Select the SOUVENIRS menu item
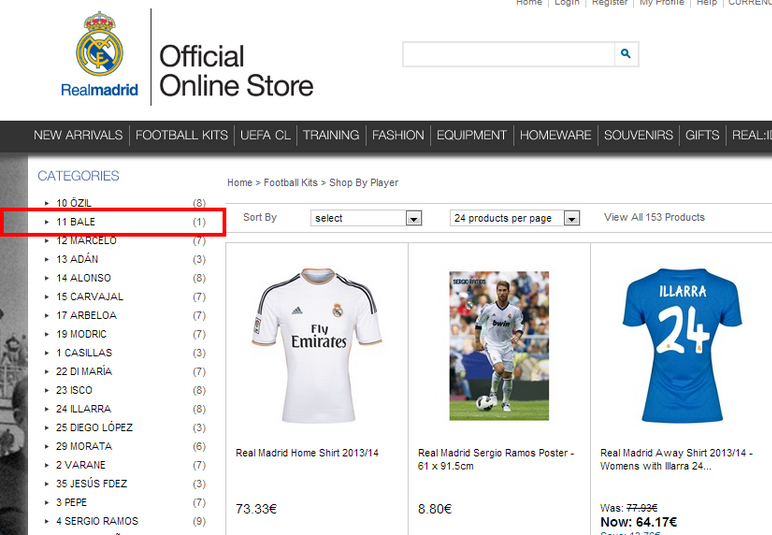Image resolution: width=772 pixels, height=535 pixels. [638, 135]
